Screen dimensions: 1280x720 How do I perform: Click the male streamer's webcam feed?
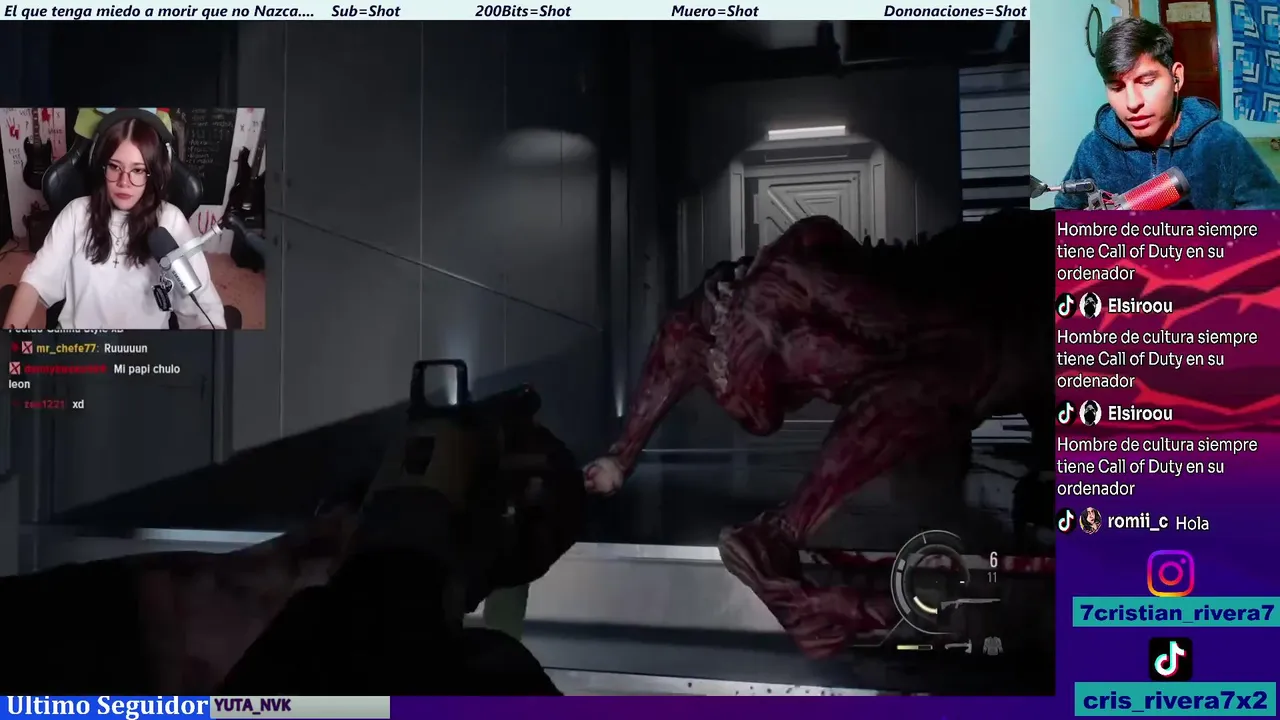(1155, 105)
